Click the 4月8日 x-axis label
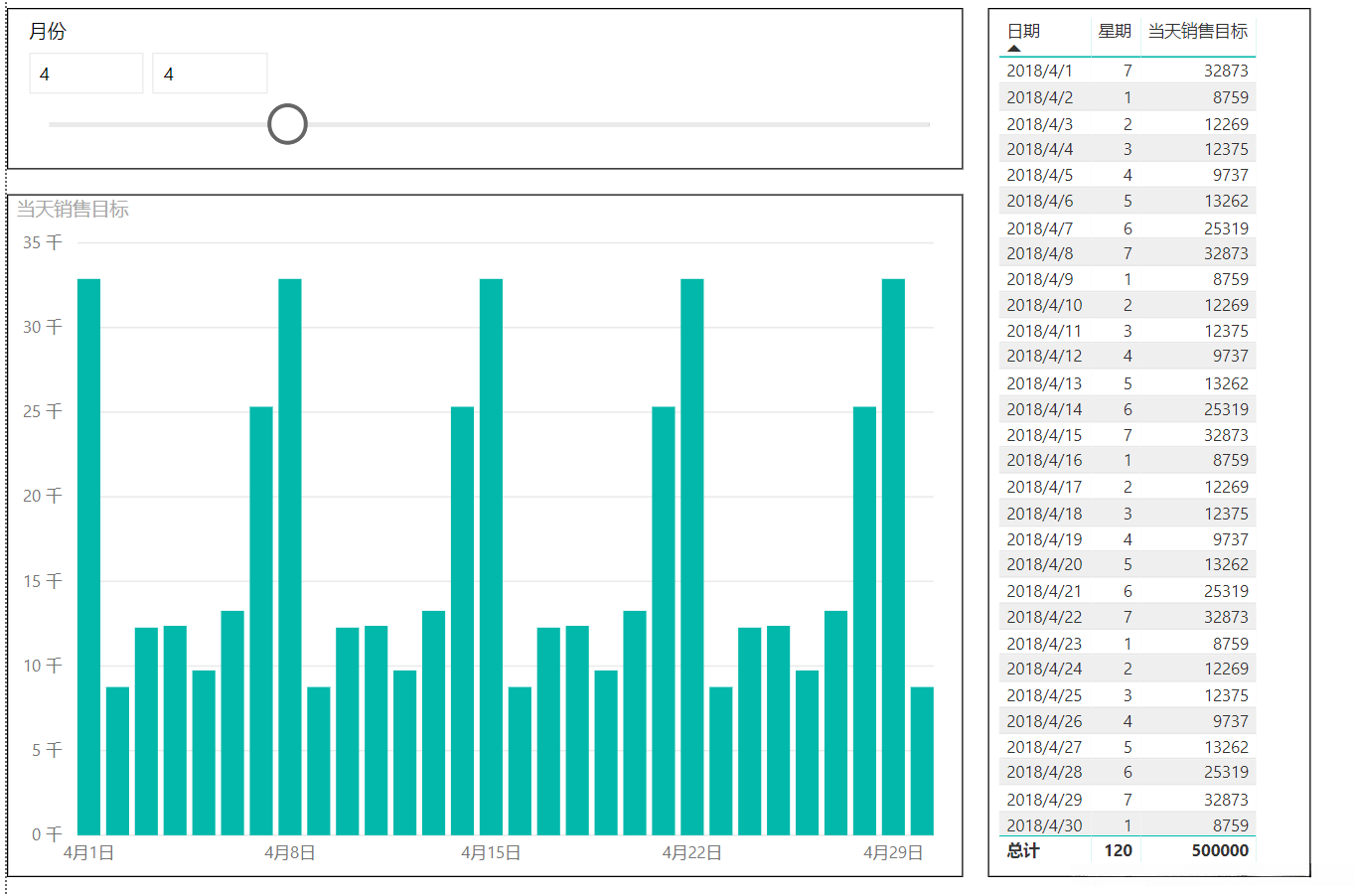Screen dimensions: 1355x896 290,852
